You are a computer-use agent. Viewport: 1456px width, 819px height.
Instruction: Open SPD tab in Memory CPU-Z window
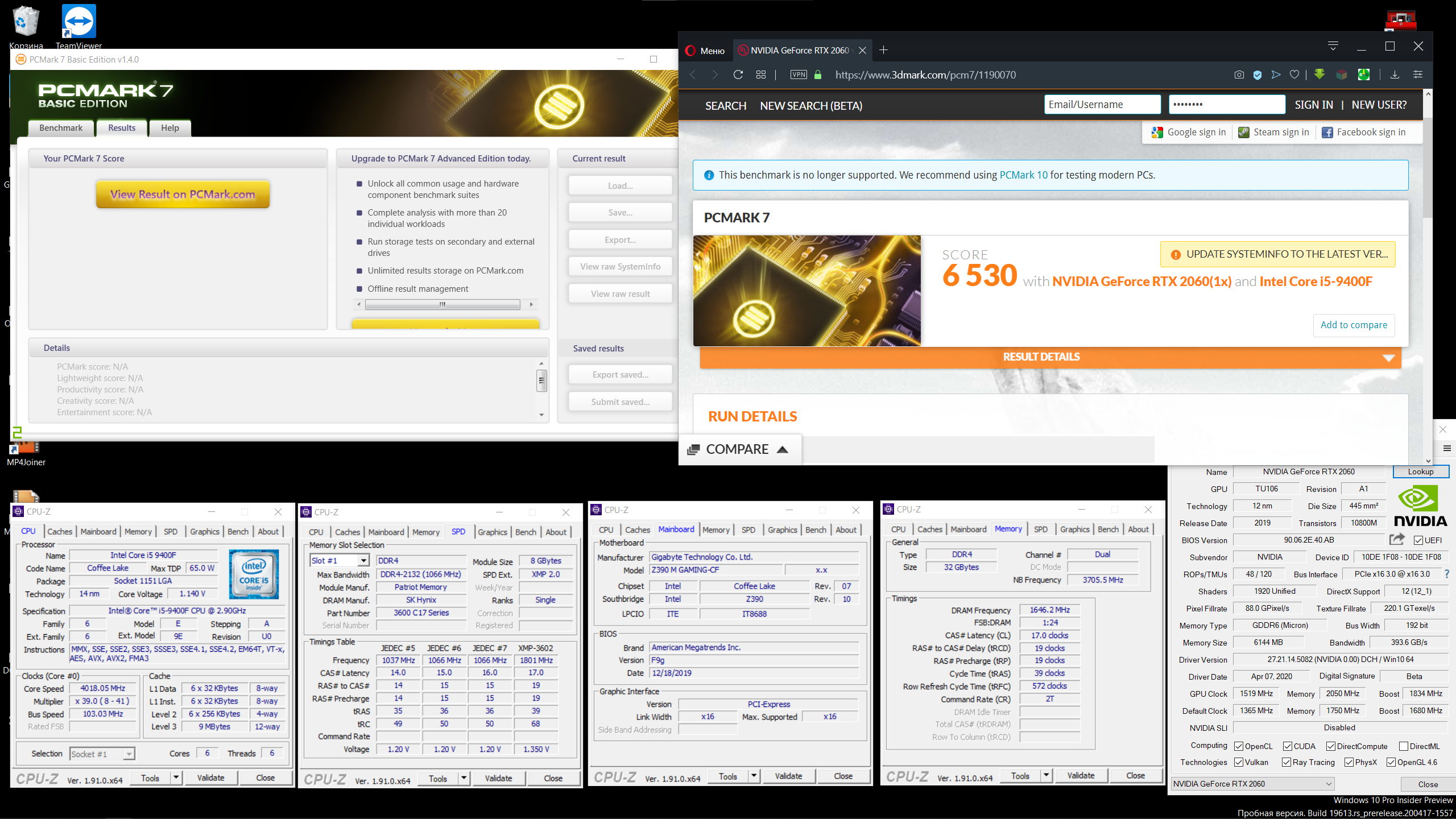(x=1041, y=529)
